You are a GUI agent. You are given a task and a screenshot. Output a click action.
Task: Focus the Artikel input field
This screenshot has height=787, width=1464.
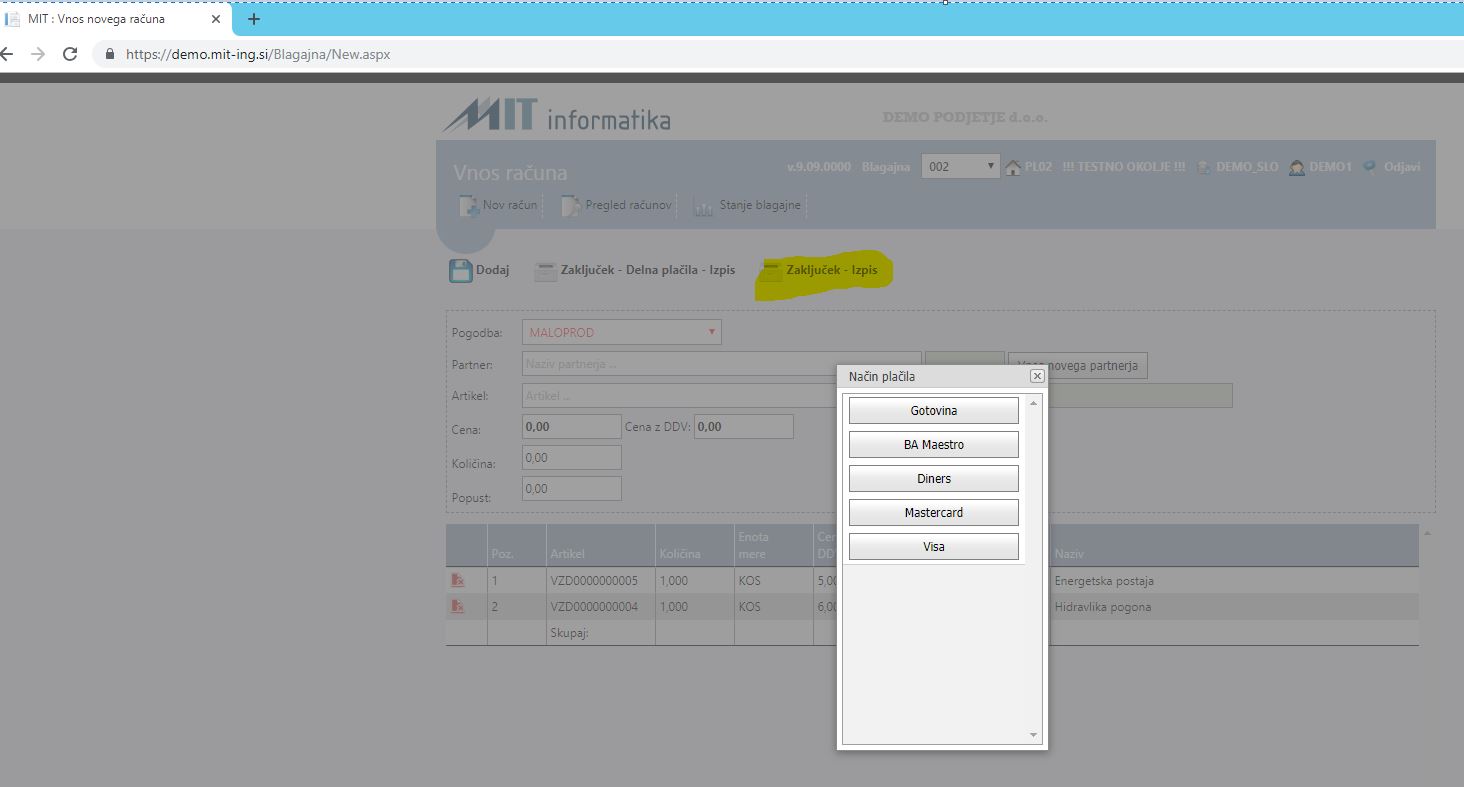click(x=679, y=396)
